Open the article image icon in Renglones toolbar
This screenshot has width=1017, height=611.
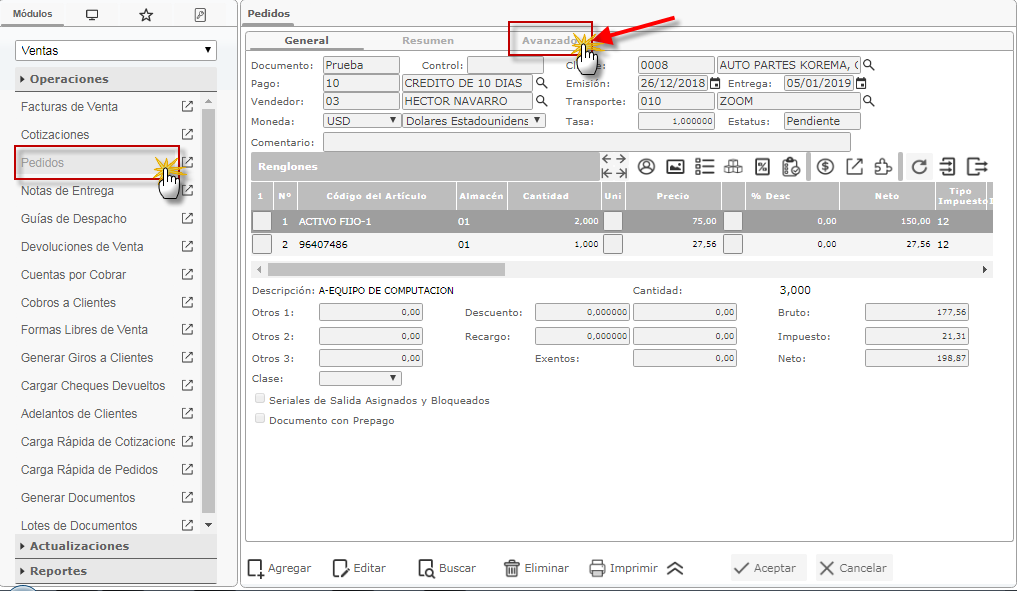pyautogui.click(x=675, y=167)
